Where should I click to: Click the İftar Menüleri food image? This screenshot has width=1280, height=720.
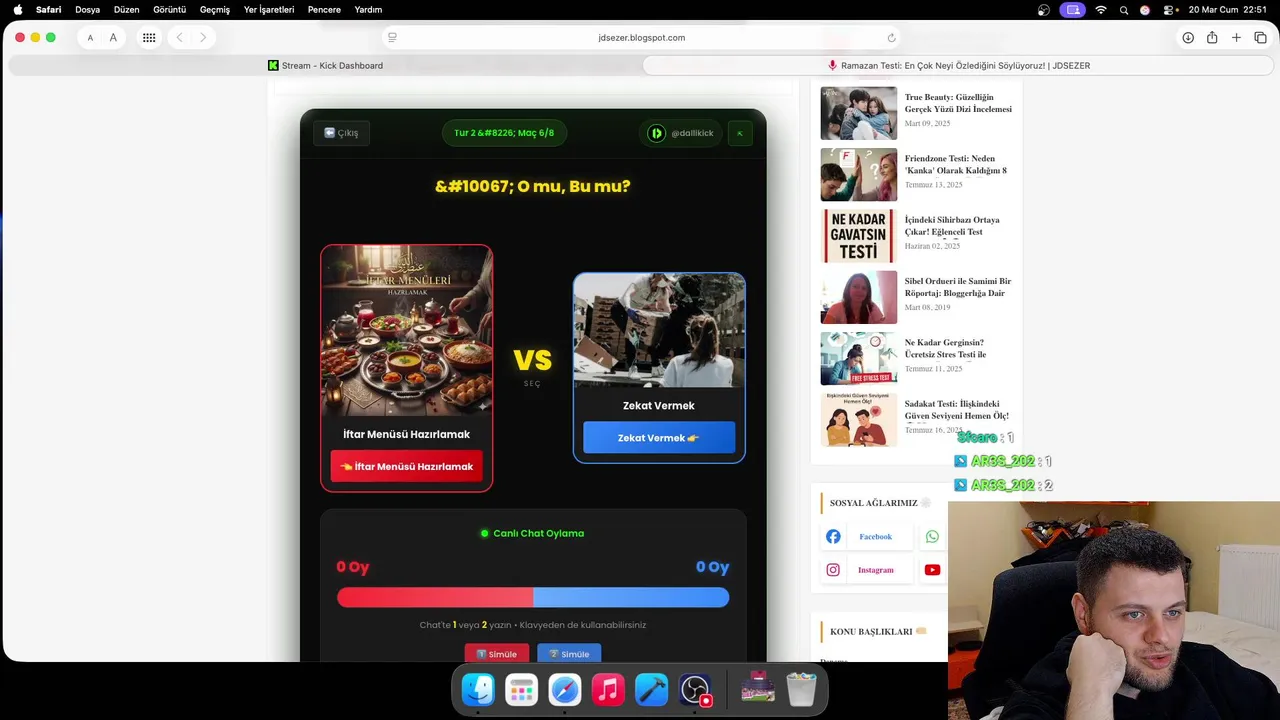(406, 331)
